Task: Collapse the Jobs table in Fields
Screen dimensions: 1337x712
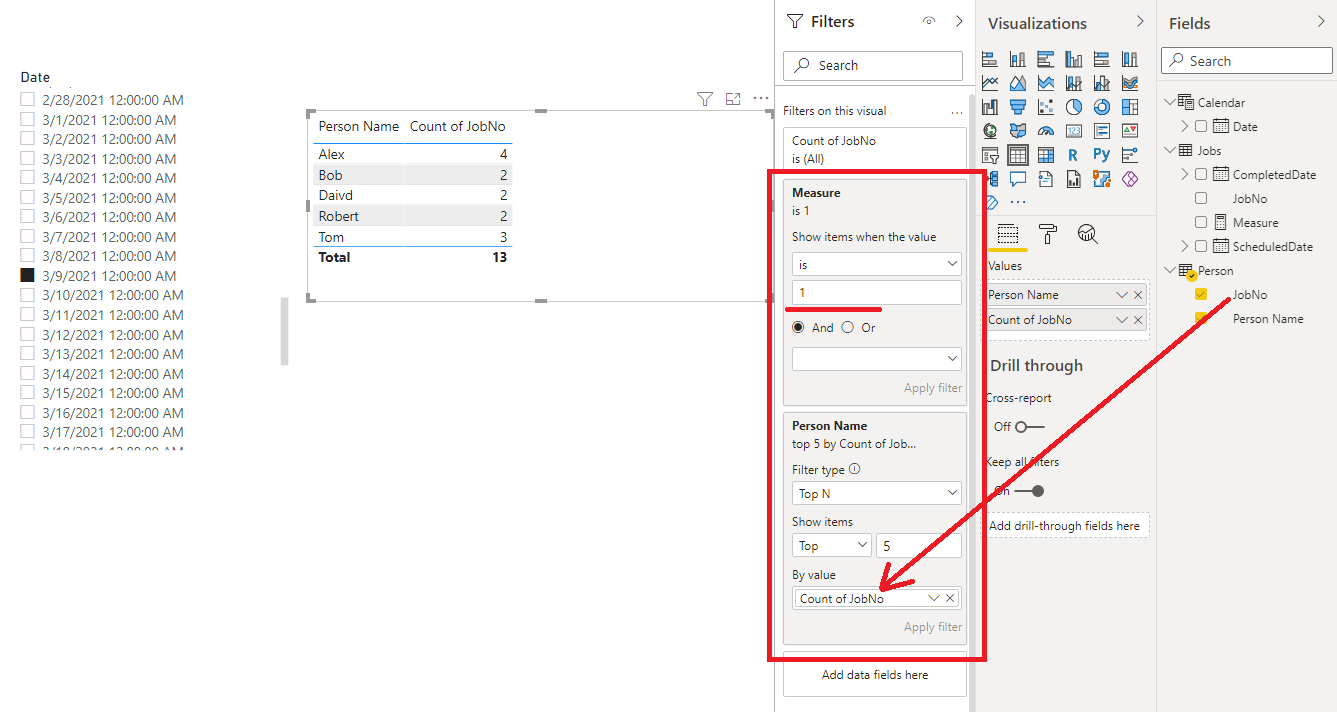Action: tap(1171, 150)
